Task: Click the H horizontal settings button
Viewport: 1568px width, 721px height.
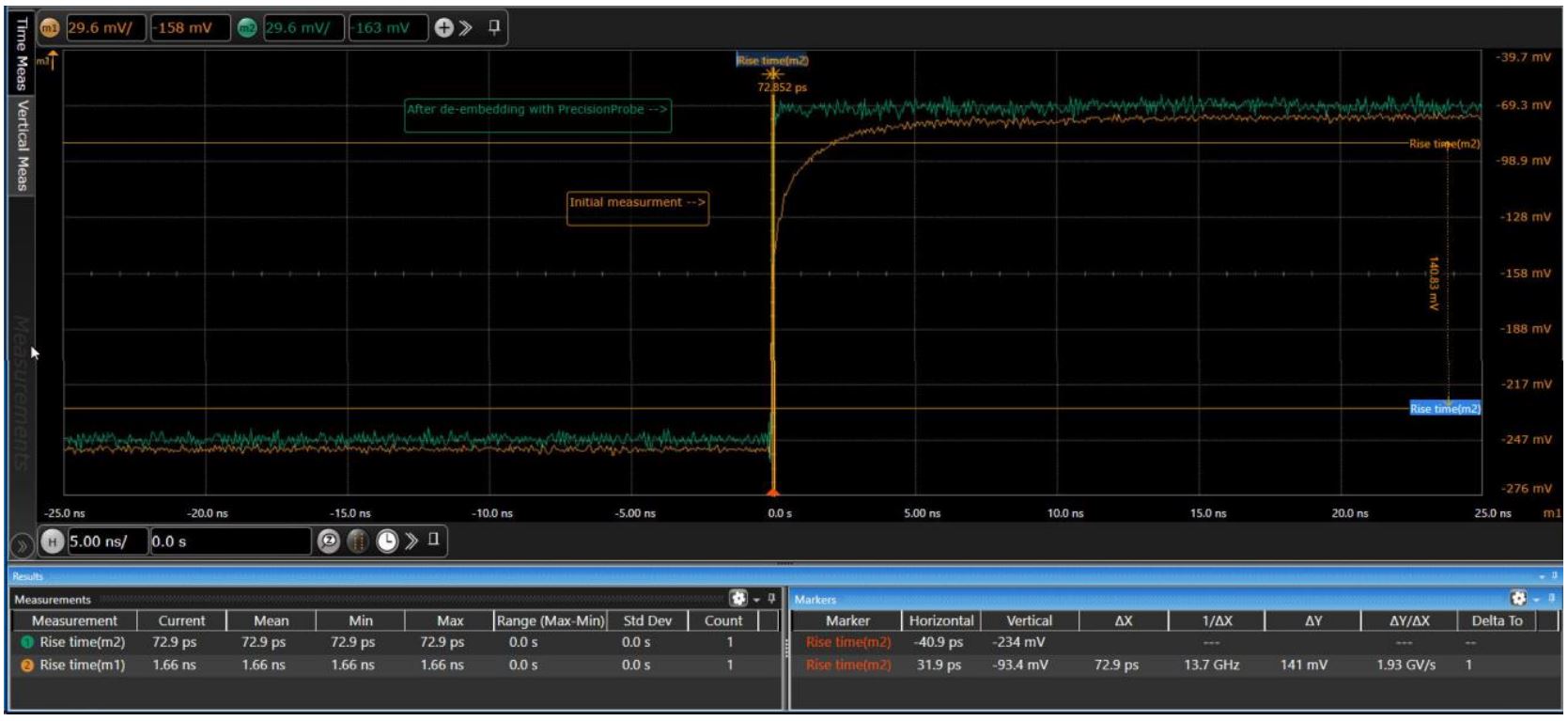Action: click(53, 541)
